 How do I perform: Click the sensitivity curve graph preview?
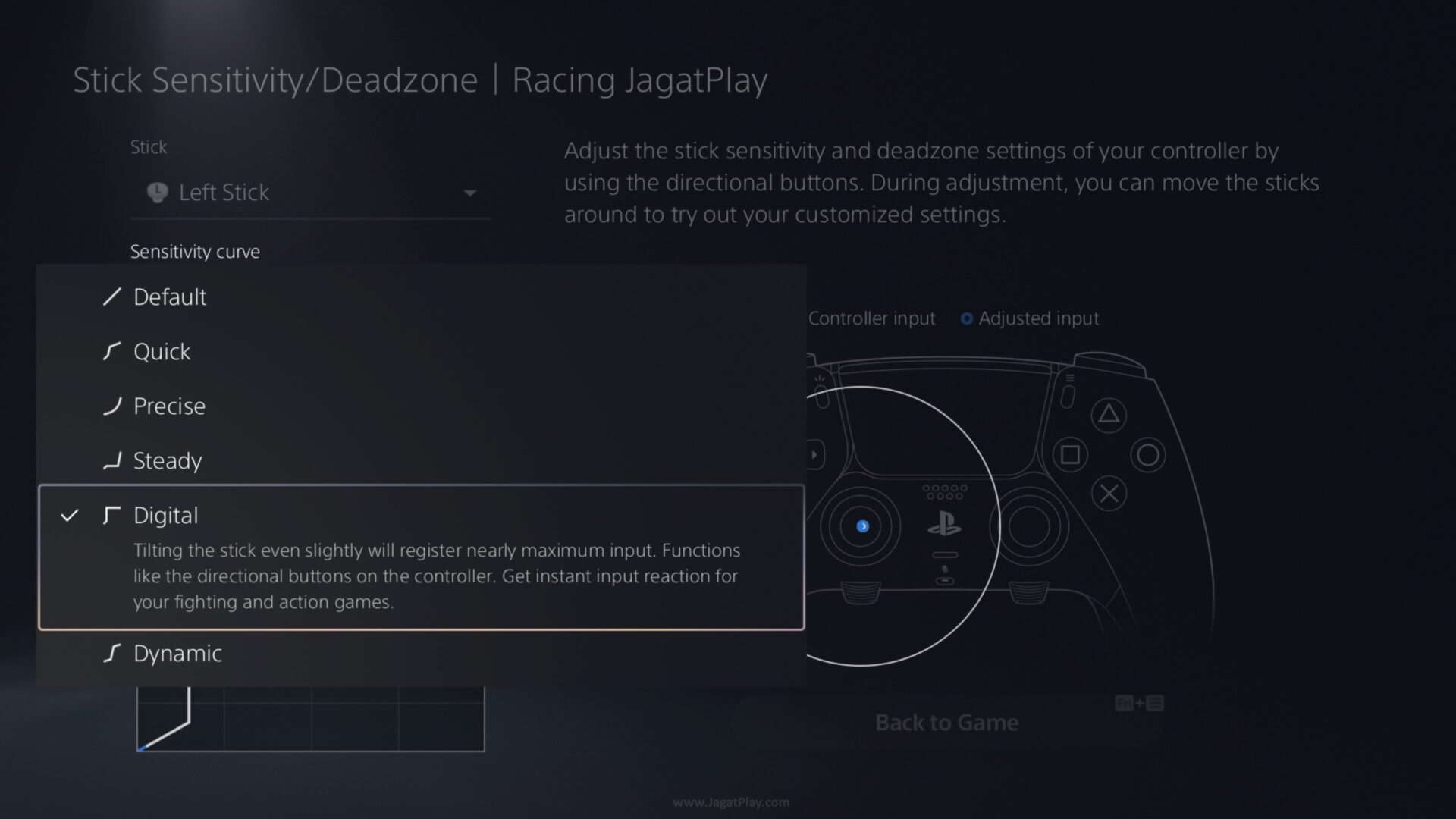click(310, 719)
